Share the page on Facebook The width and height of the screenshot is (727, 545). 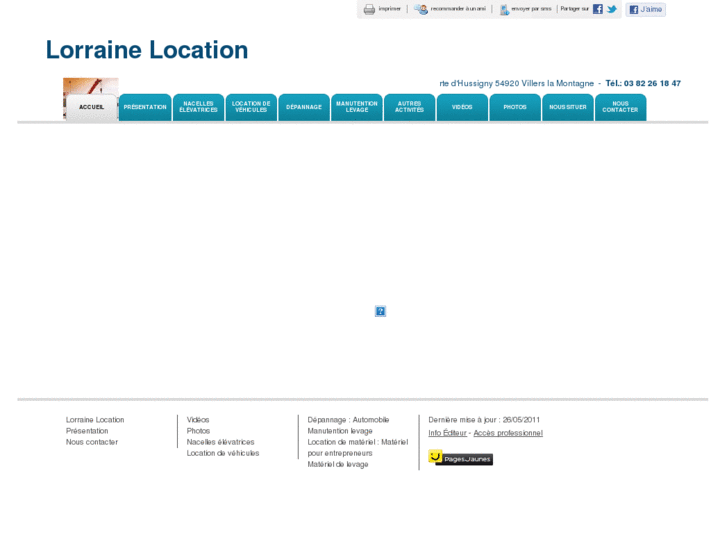point(598,9)
